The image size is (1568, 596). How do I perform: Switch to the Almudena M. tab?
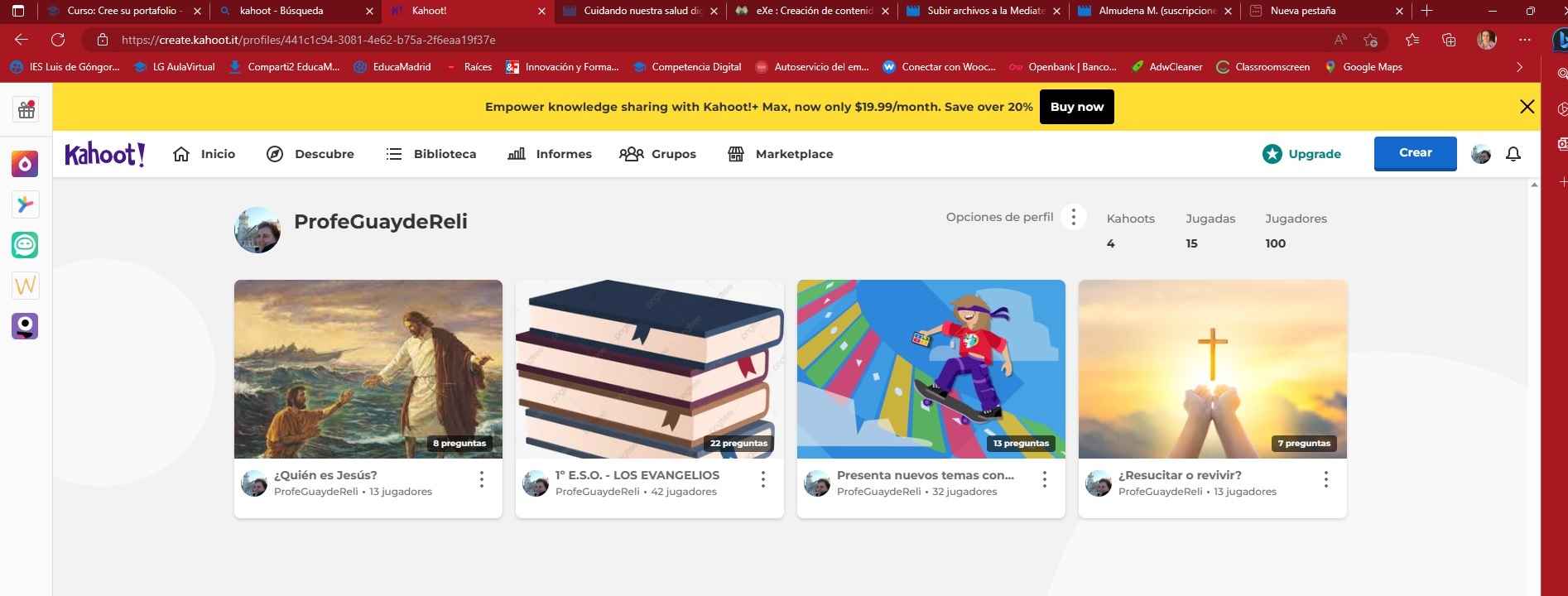click(1155, 11)
